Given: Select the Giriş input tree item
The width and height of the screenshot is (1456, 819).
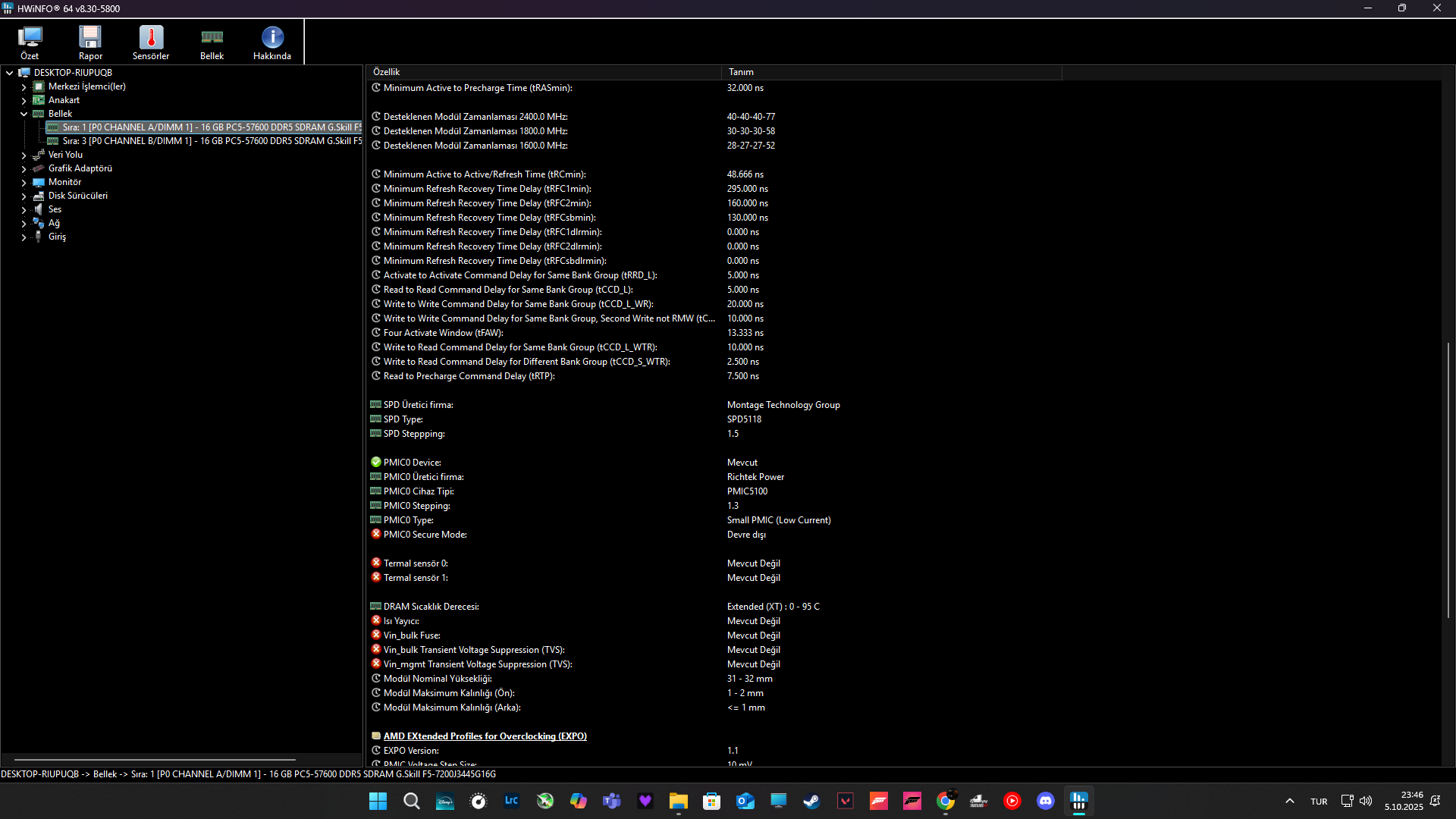Looking at the screenshot, I should click(57, 237).
